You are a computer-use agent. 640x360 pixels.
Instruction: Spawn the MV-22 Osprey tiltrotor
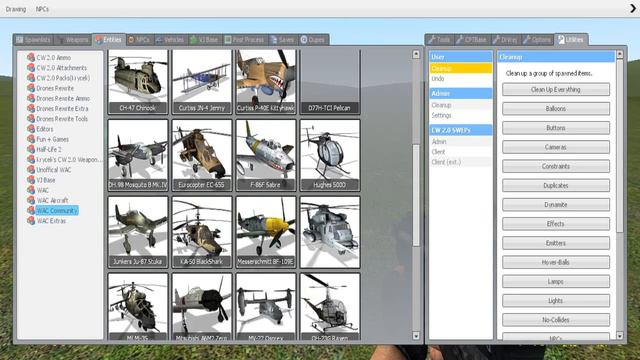pos(266,307)
